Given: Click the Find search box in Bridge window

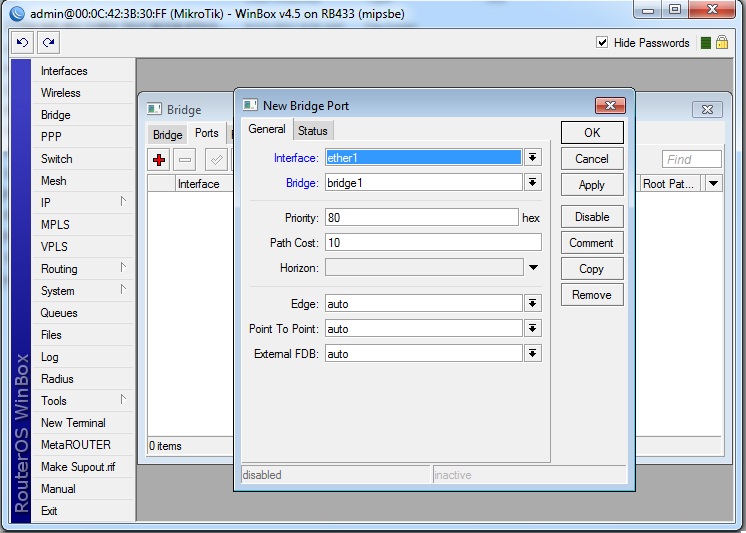Looking at the screenshot, I should 692,159.
